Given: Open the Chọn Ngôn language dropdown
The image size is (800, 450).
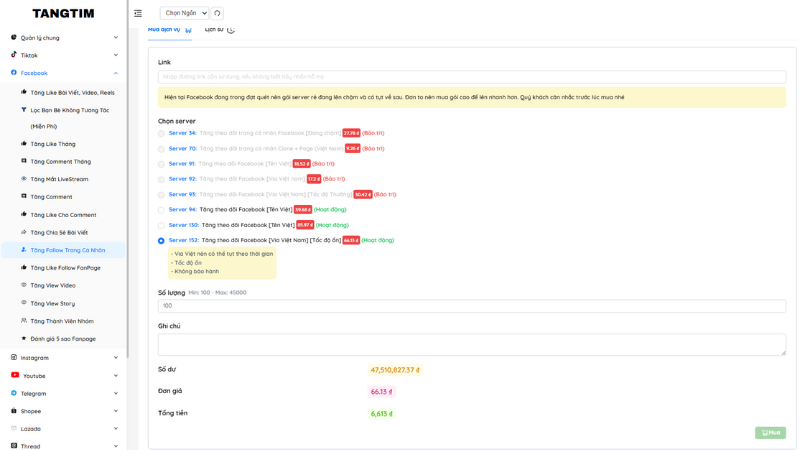Looking at the screenshot, I should tap(184, 13).
